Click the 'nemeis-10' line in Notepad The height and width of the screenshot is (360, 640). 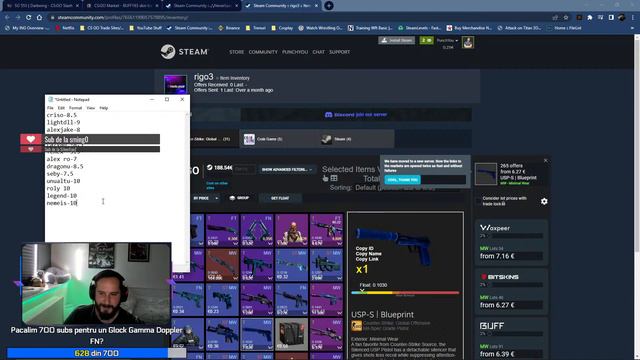(62, 203)
